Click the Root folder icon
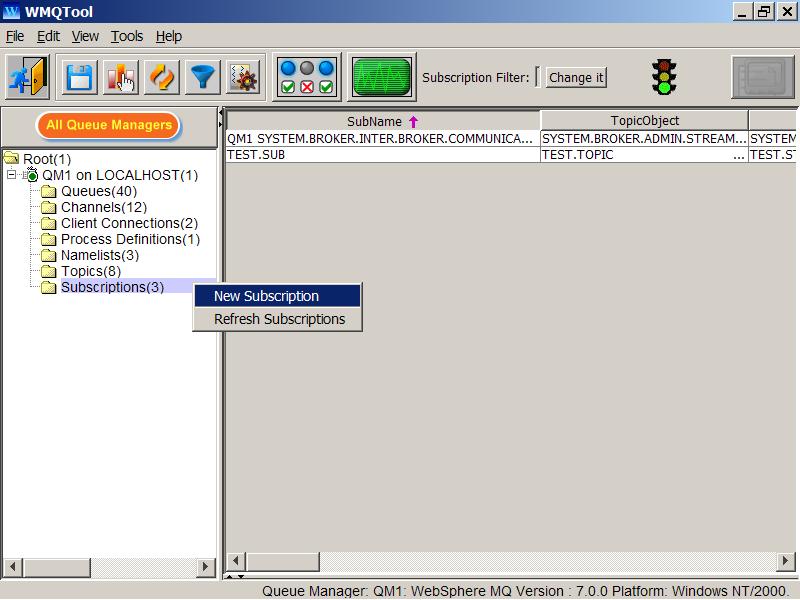This screenshot has height=600, width=800. click(x=11, y=158)
